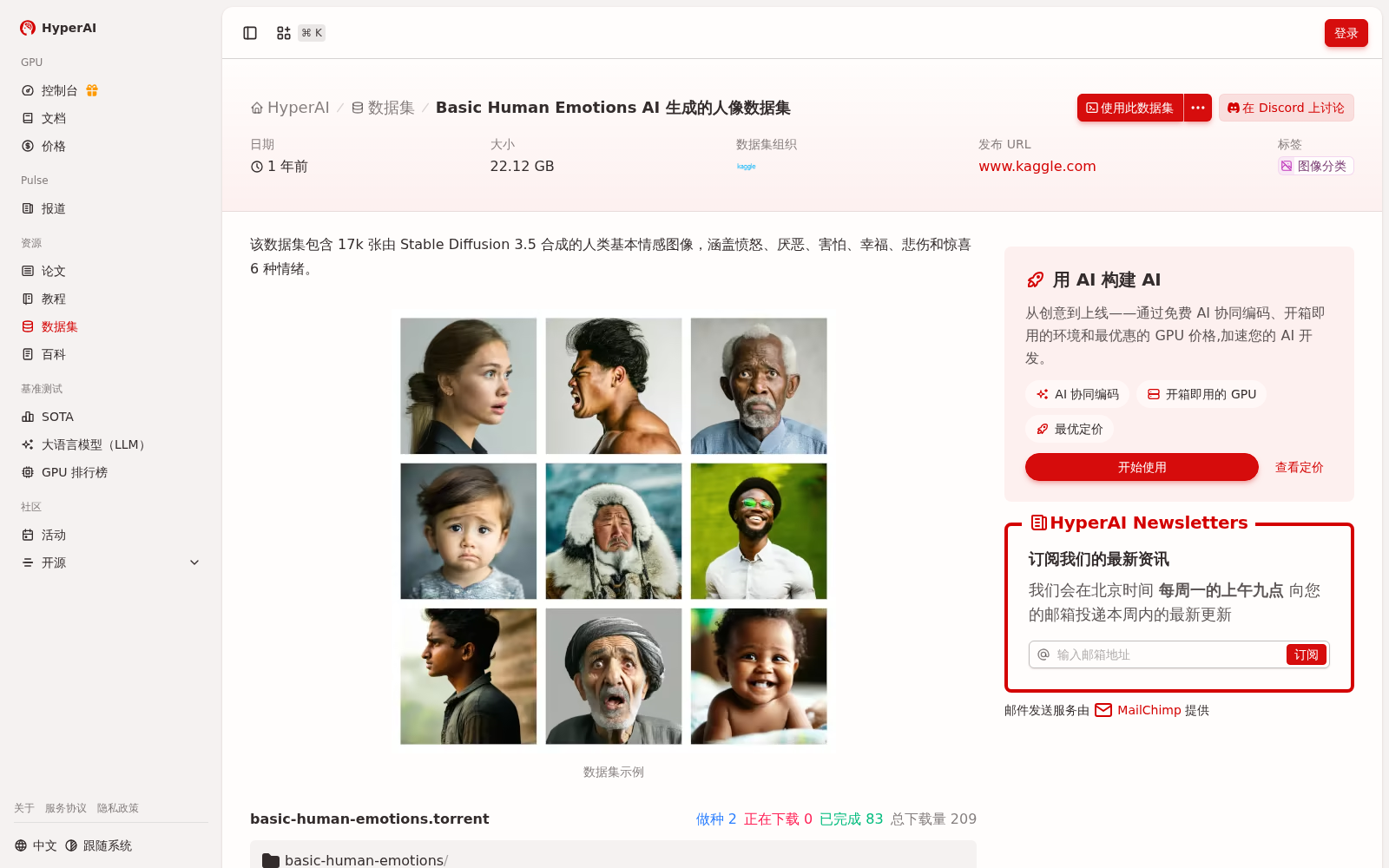This screenshot has width=1389, height=868.
Task: Click the gift icon beside 控制台
Action: coord(92,90)
